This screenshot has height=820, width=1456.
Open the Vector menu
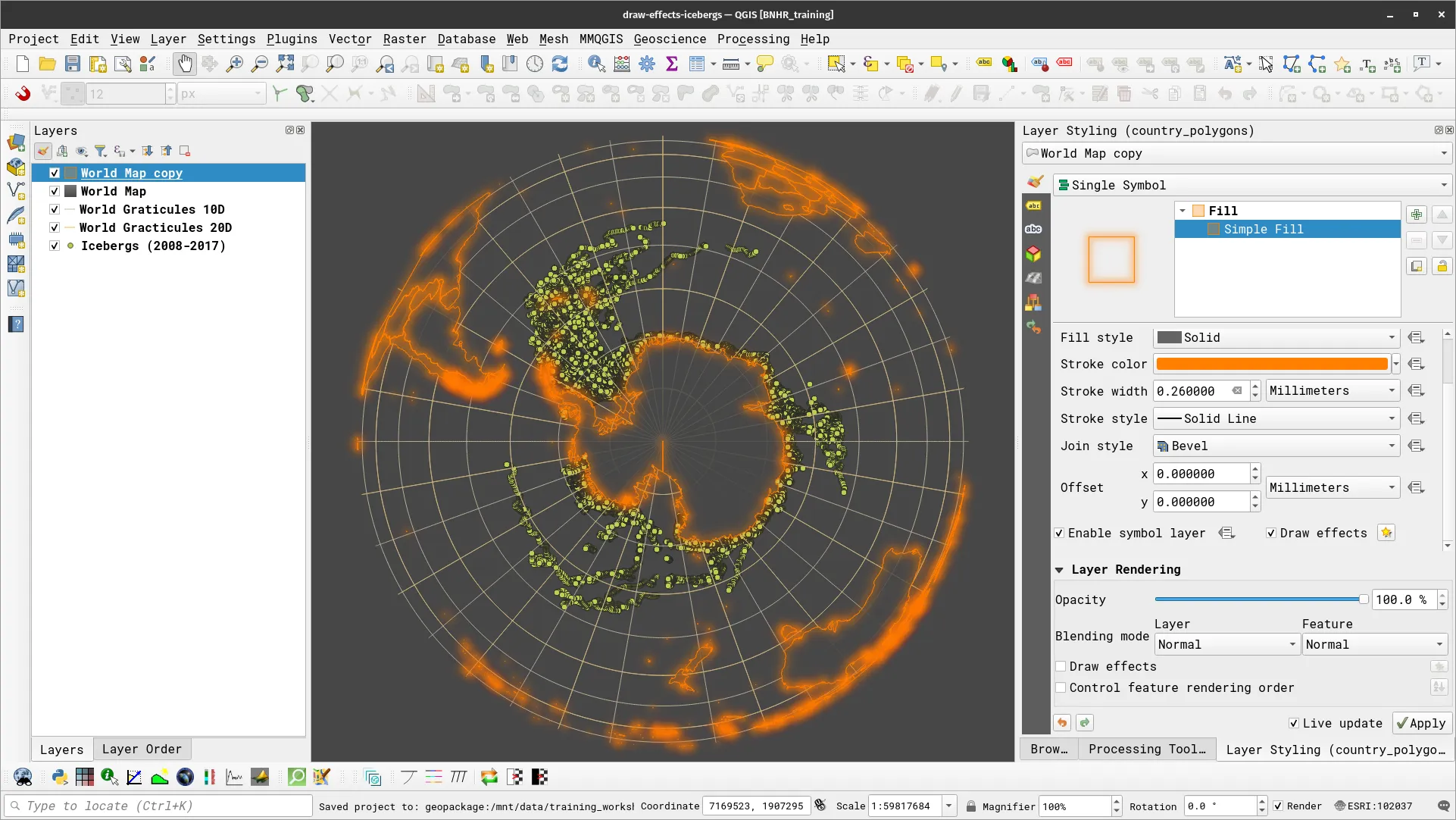coord(349,39)
